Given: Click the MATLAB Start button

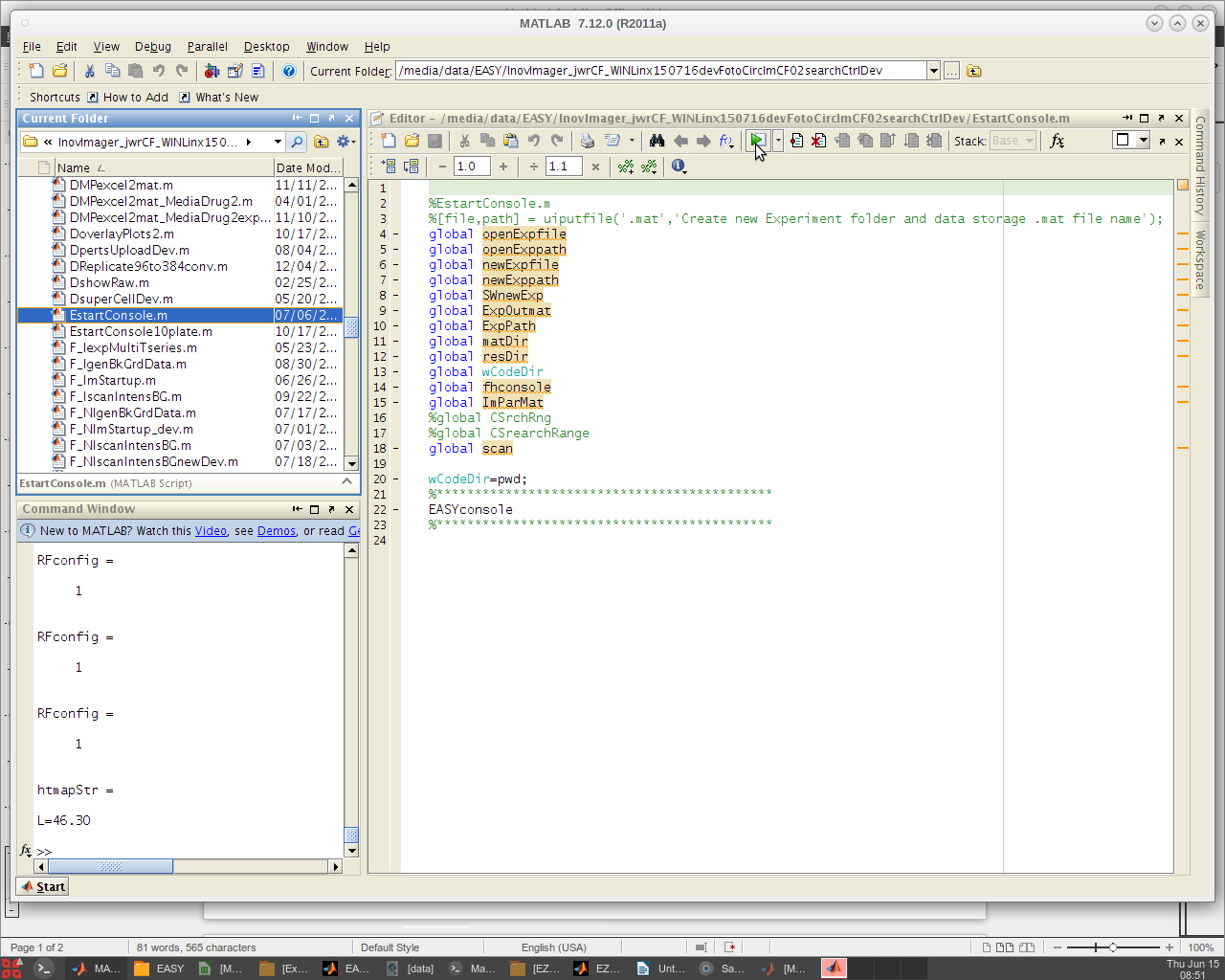Looking at the screenshot, I should pyautogui.click(x=42, y=886).
